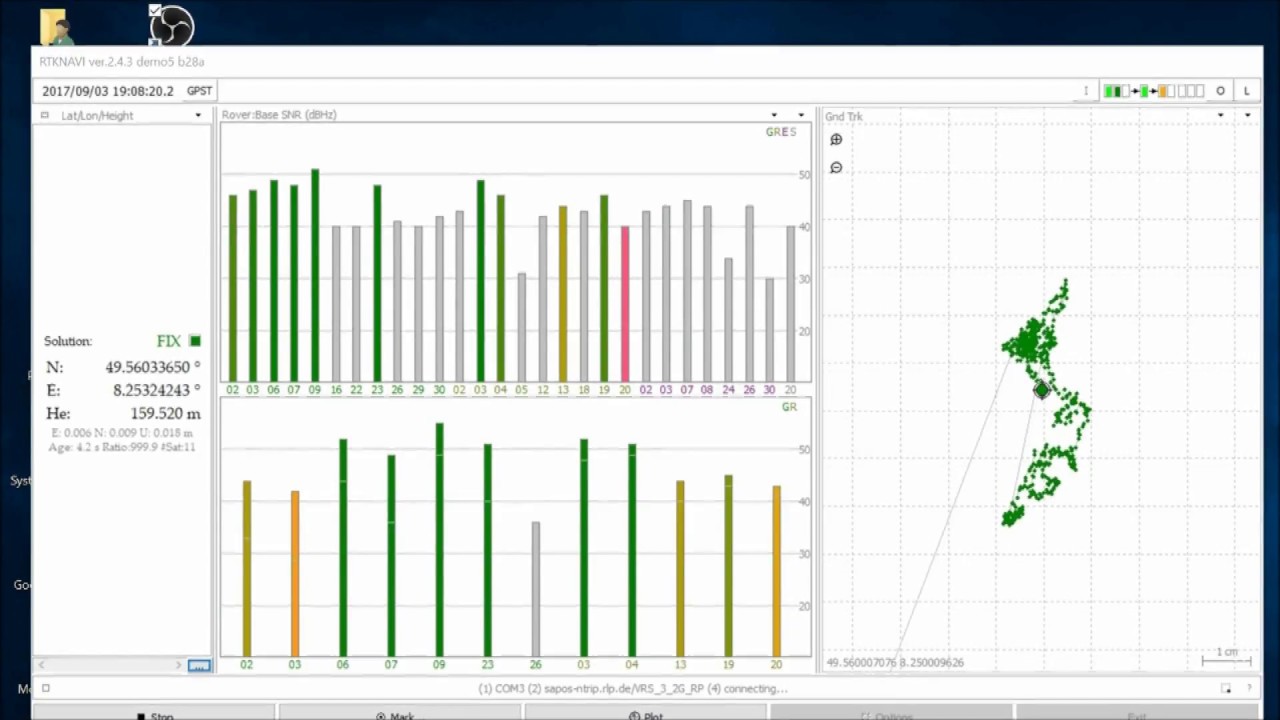Click the L log stream button
This screenshot has height=720, width=1280.
click(1247, 91)
